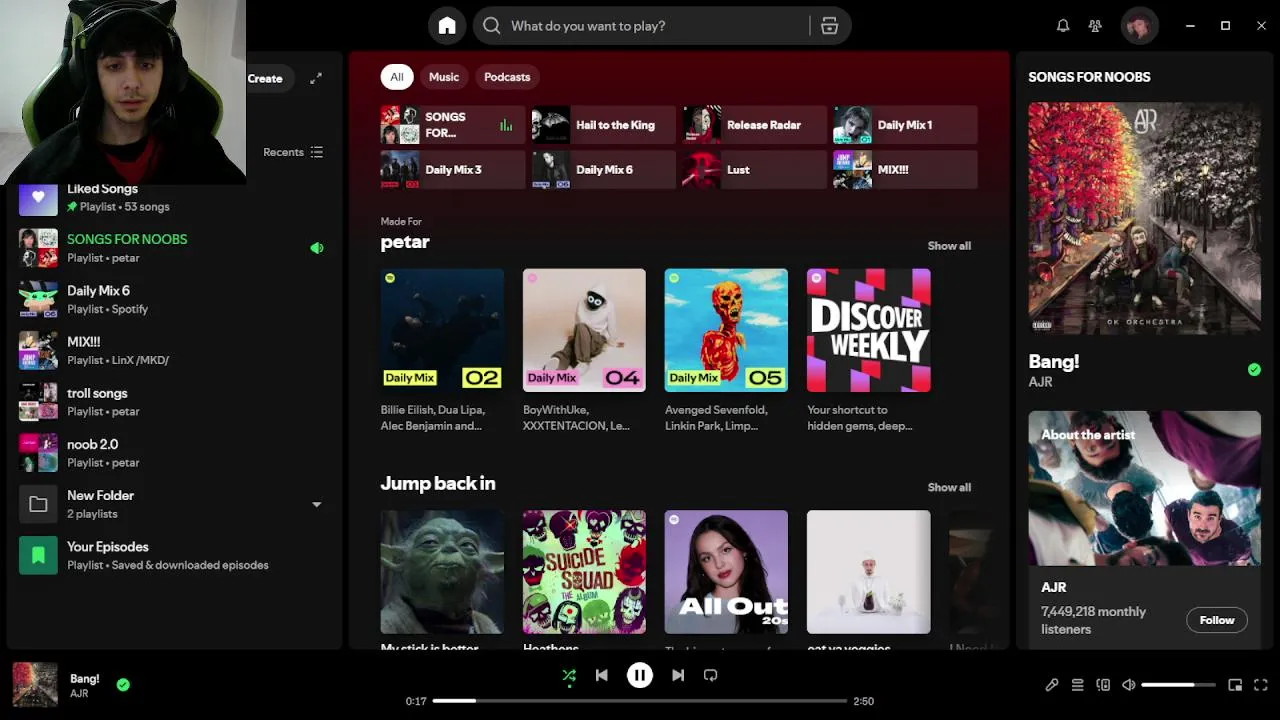The image size is (1280, 720).
Task: Select the Music filter chip
Action: pos(444,77)
